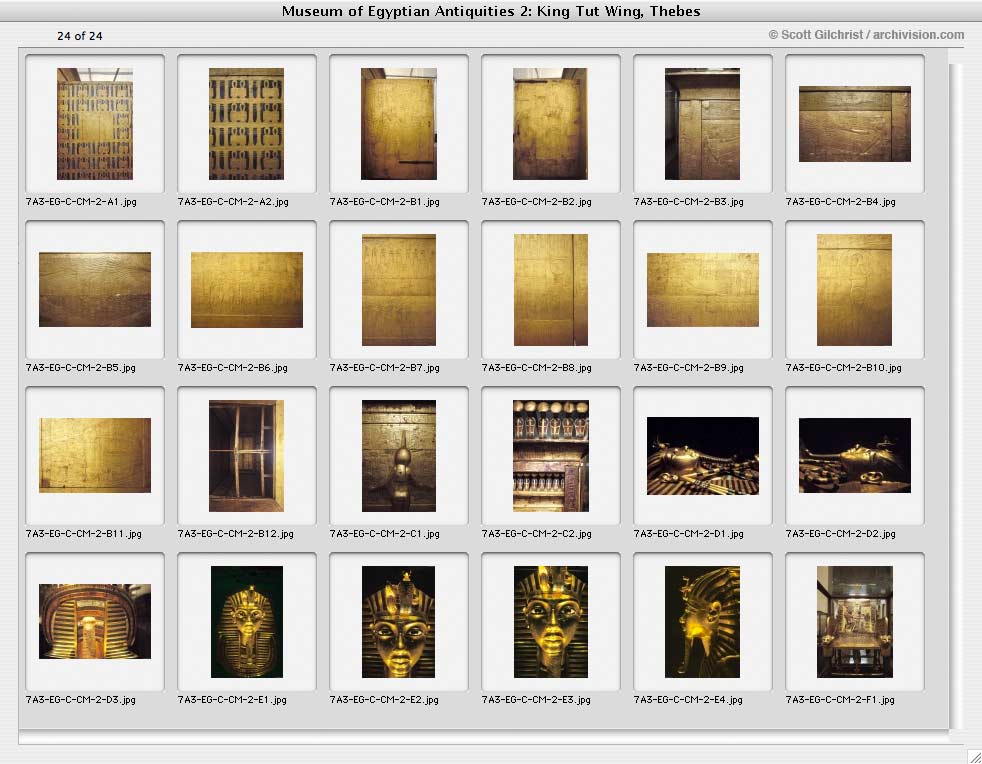Image resolution: width=982 pixels, height=764 pixels.
Task: Select the 7A3-EG-C-CM-2-B9.jpg thumbnail
Action: pos(703,290)
